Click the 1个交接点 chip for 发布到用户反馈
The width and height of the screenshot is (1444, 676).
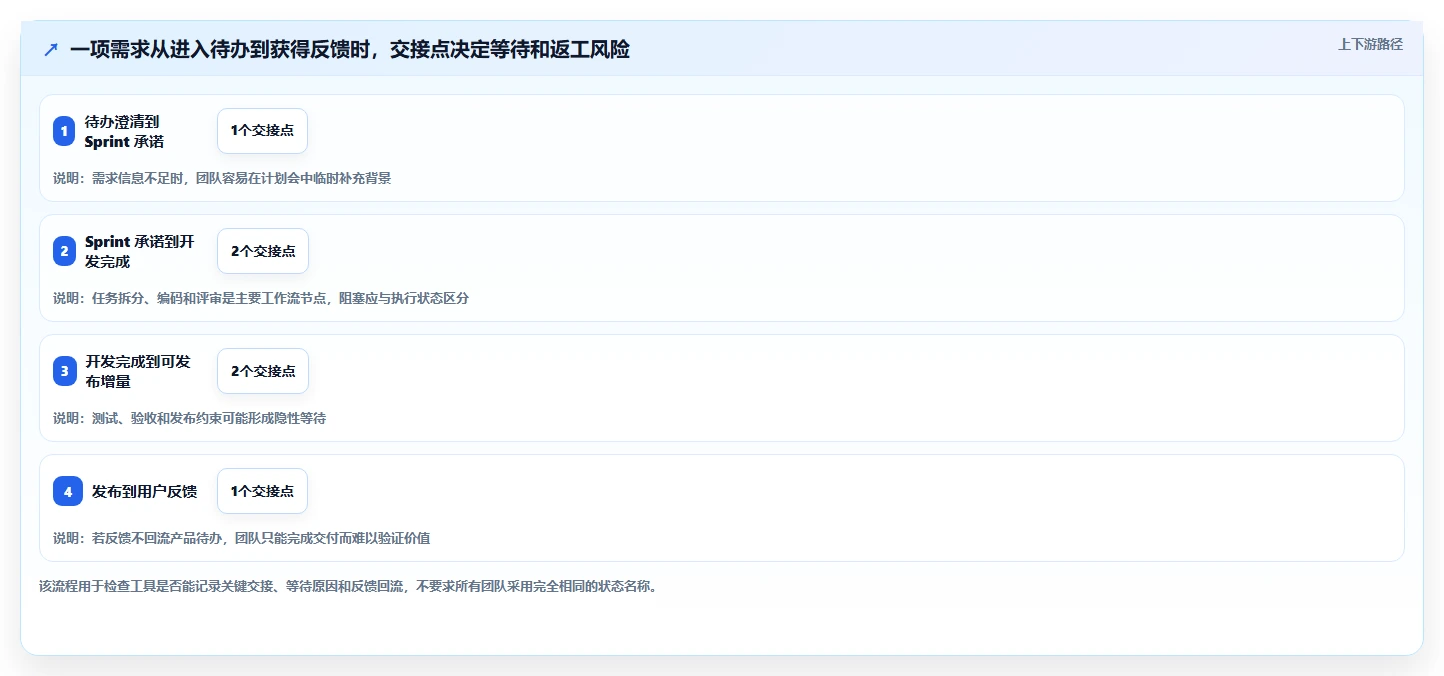pyautogui.click(x=262, y=491)
